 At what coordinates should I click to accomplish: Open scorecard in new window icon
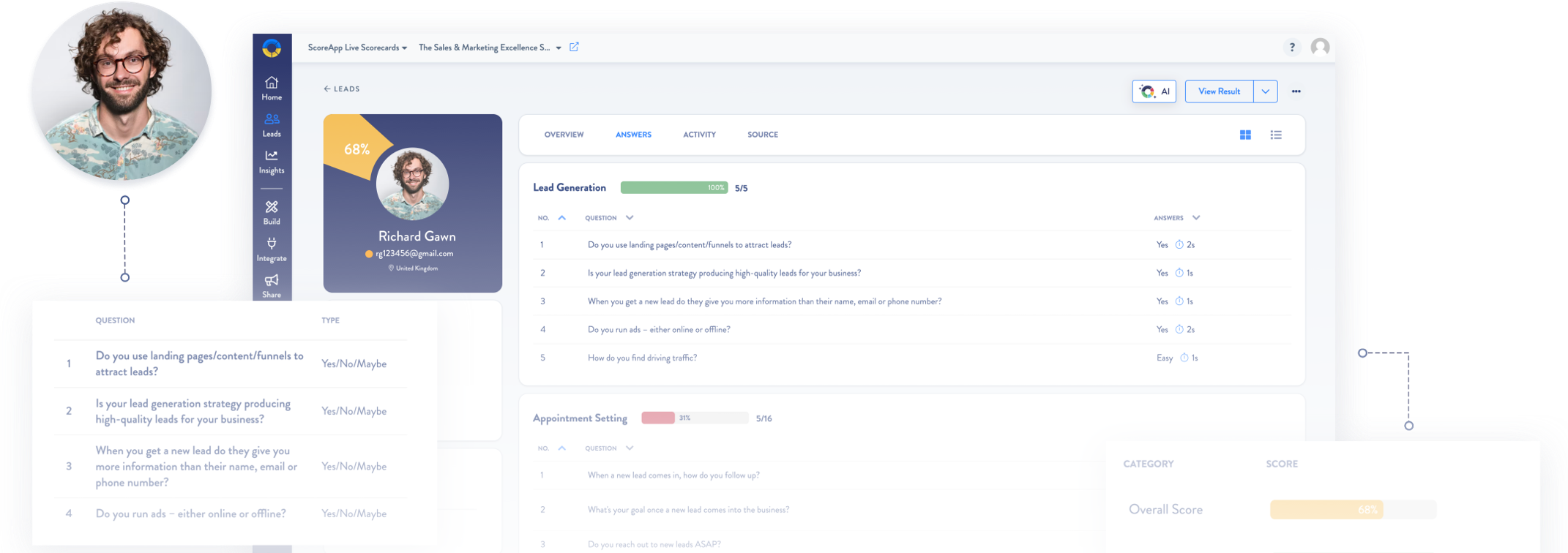click(x=575, y=47)
